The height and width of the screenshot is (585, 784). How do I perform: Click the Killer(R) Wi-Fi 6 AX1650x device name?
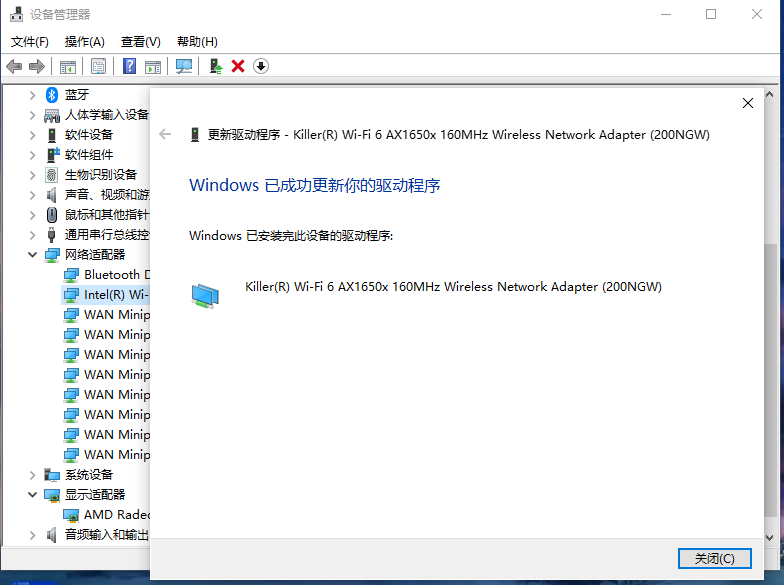point(453,286)
